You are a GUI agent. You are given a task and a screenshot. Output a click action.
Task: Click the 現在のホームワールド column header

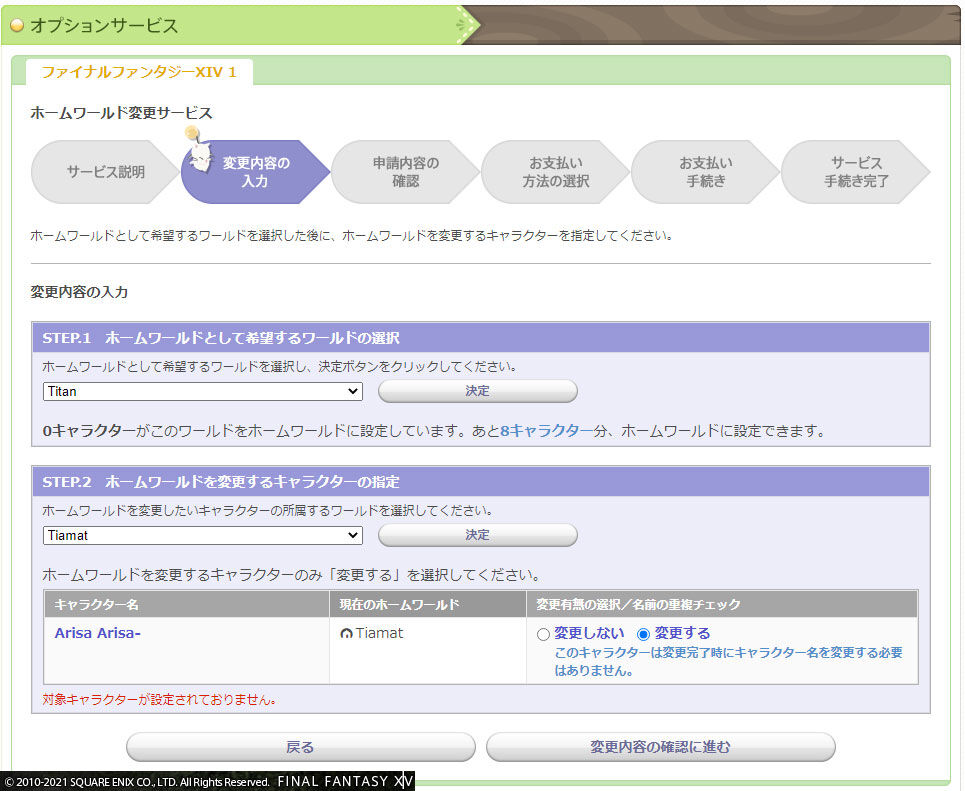click(x=428, y=604)
